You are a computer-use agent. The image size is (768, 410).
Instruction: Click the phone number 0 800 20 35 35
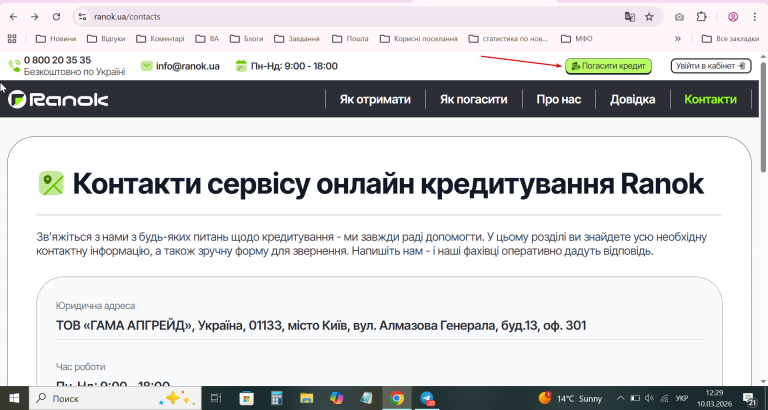pyautogui.click(x=57, y=60)
